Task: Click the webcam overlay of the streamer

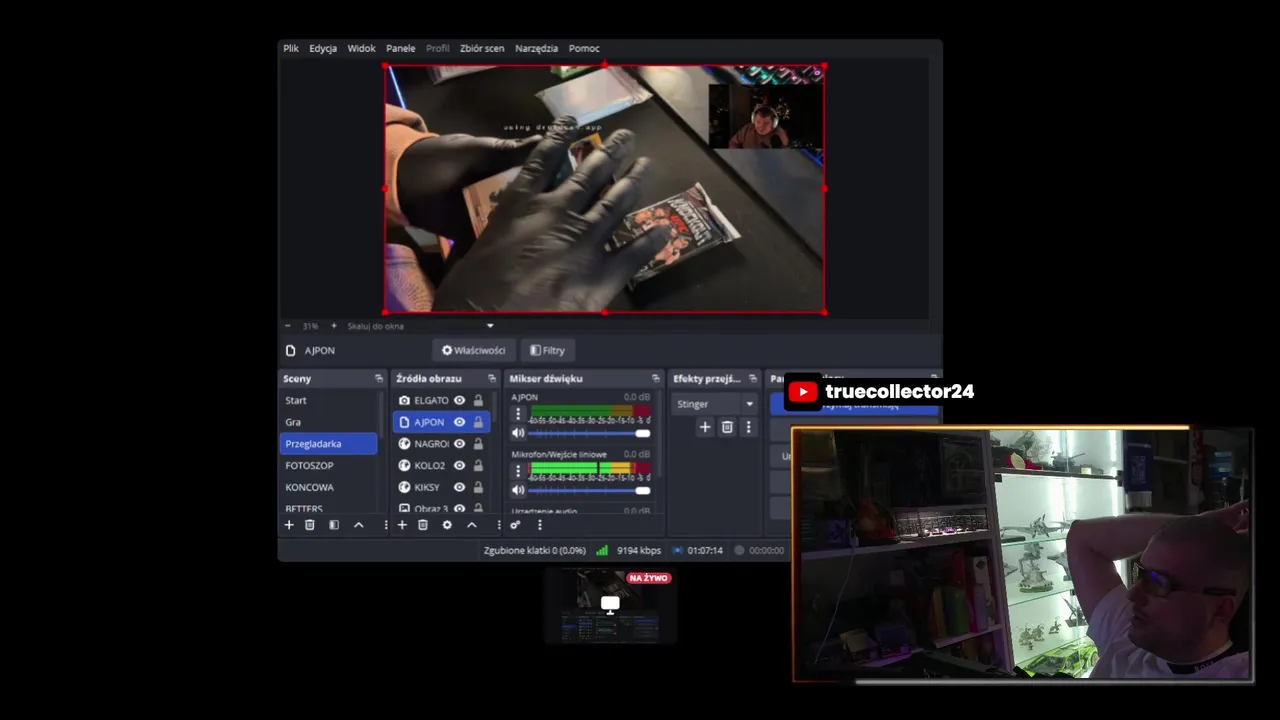Action: coord(1022,555)
